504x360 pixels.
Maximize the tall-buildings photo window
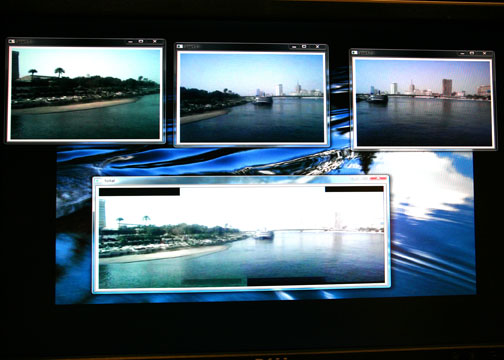[472, 53]
